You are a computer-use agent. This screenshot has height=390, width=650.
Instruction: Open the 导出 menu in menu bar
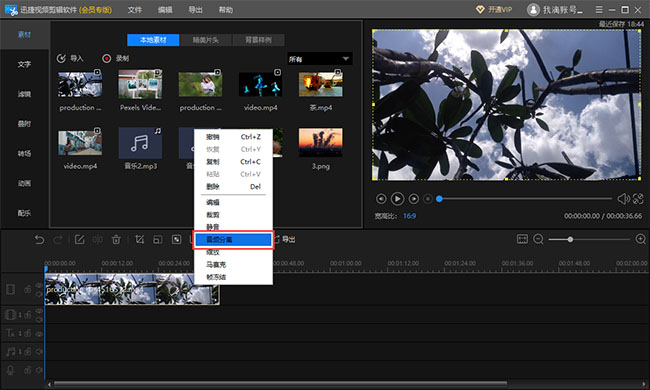click(195, 10)
